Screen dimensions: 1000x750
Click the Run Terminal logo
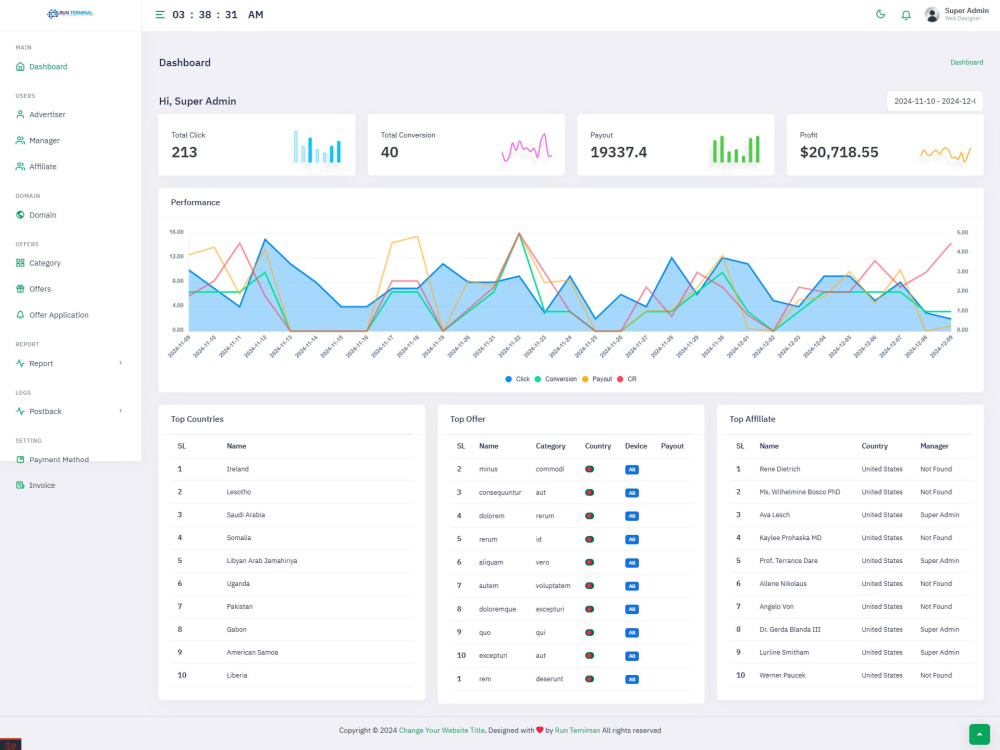tap(70, 13)
